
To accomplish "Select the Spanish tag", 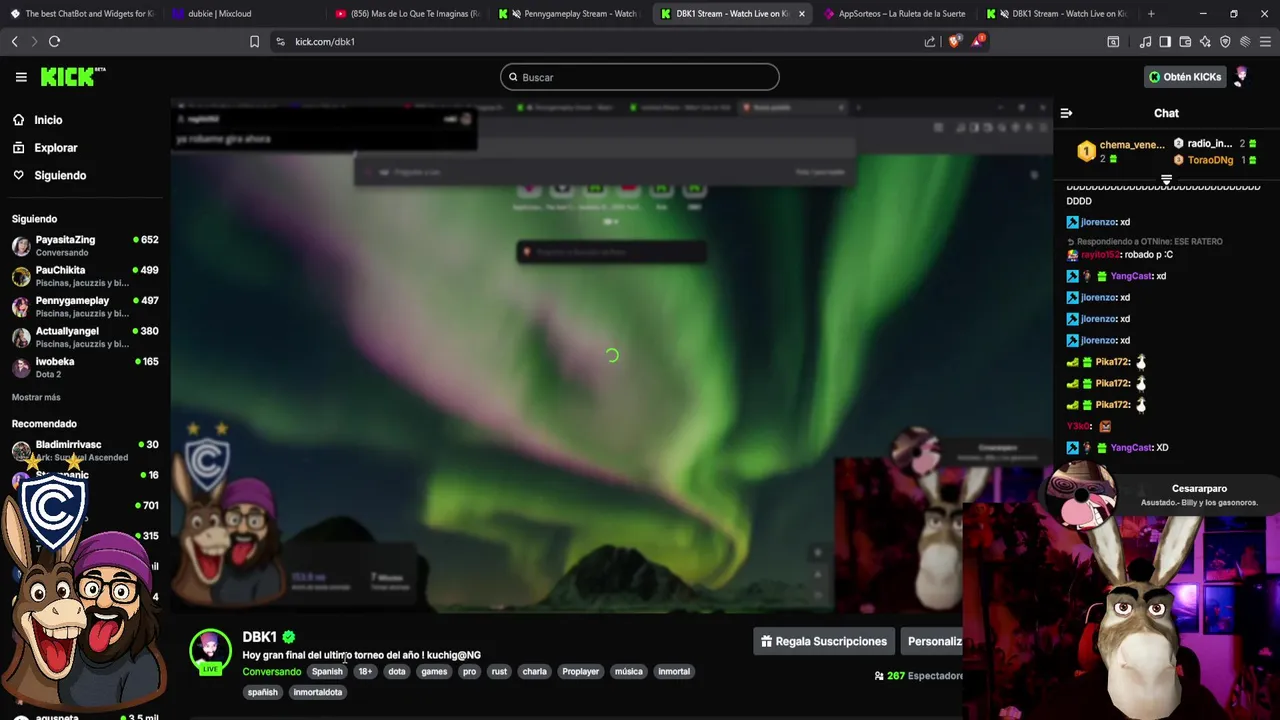I will (x=327, y=672).
